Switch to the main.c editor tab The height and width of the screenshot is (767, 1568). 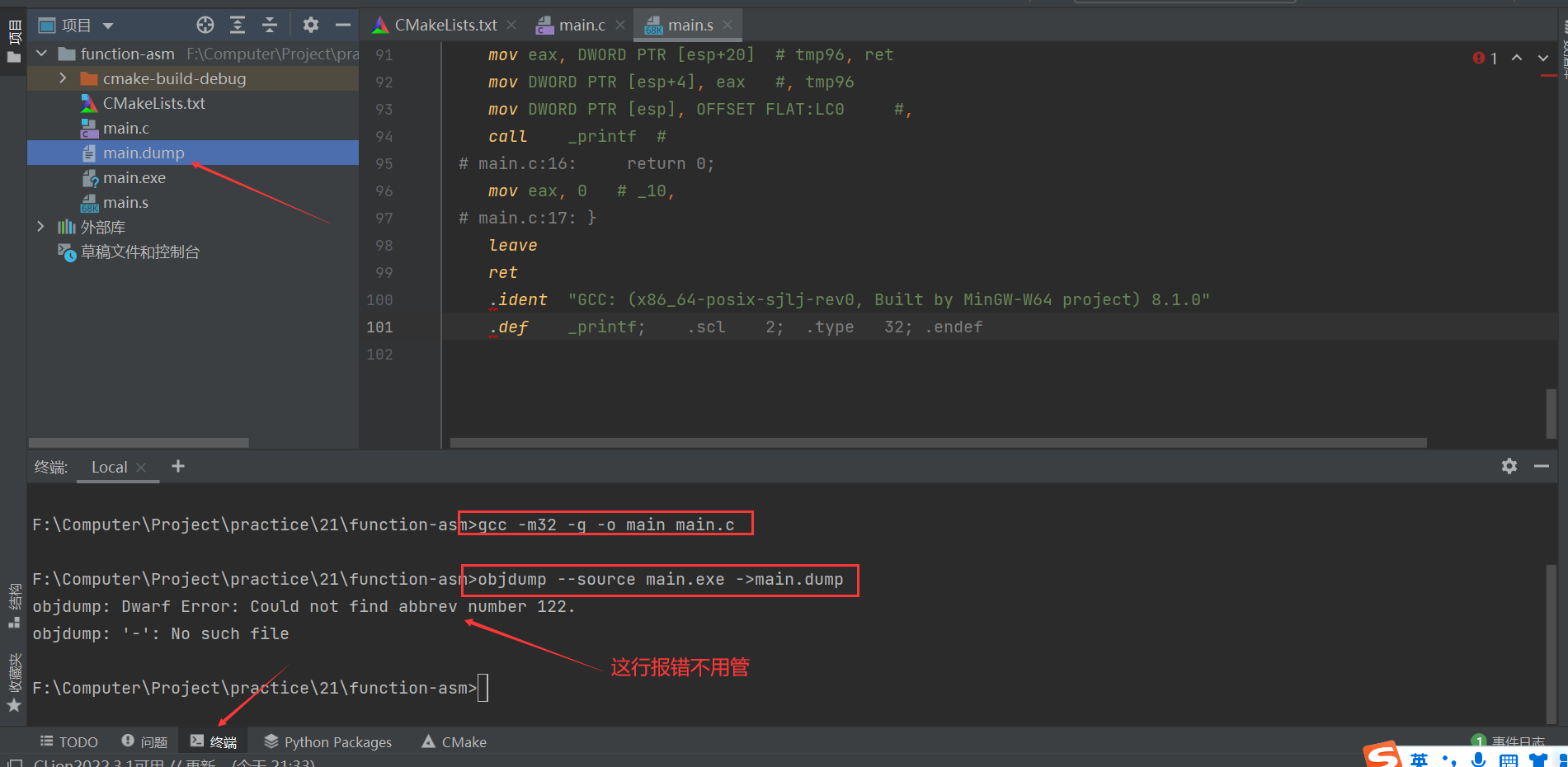coord(582,25)
